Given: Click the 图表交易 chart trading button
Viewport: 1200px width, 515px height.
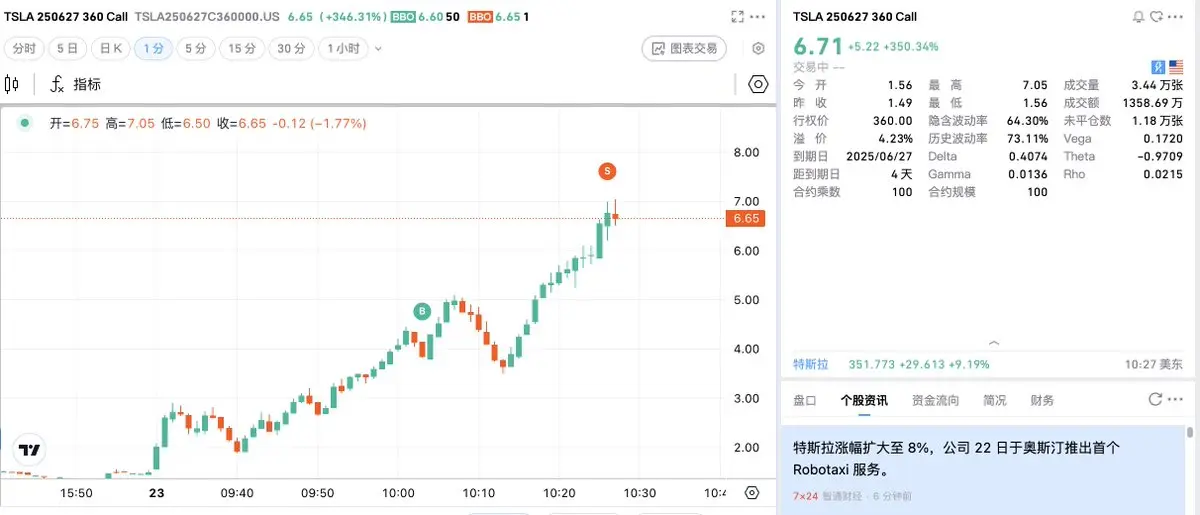Looking at the screenshot, I should [x=684, y=48].
